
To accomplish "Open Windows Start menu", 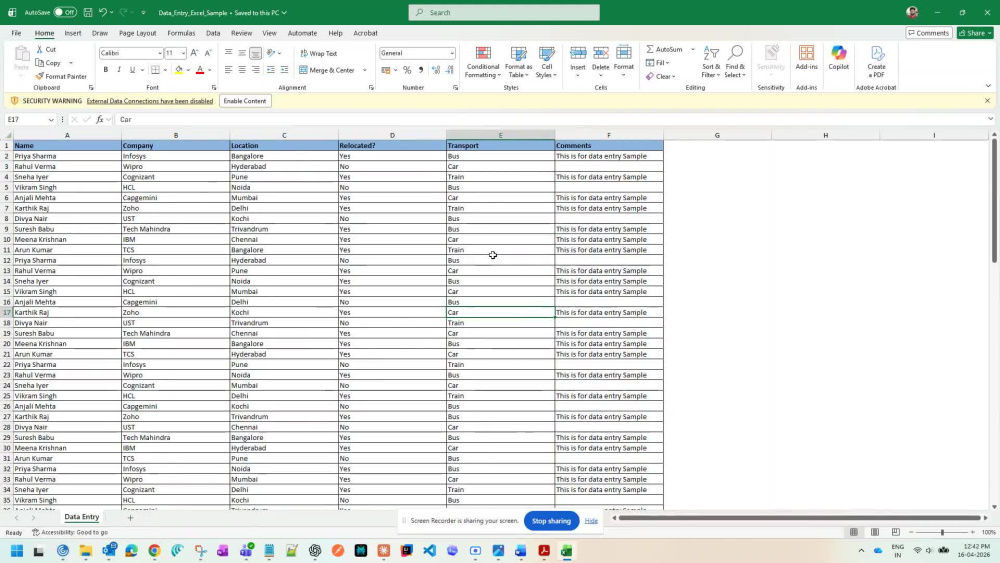I will click(x=17, y=551).
